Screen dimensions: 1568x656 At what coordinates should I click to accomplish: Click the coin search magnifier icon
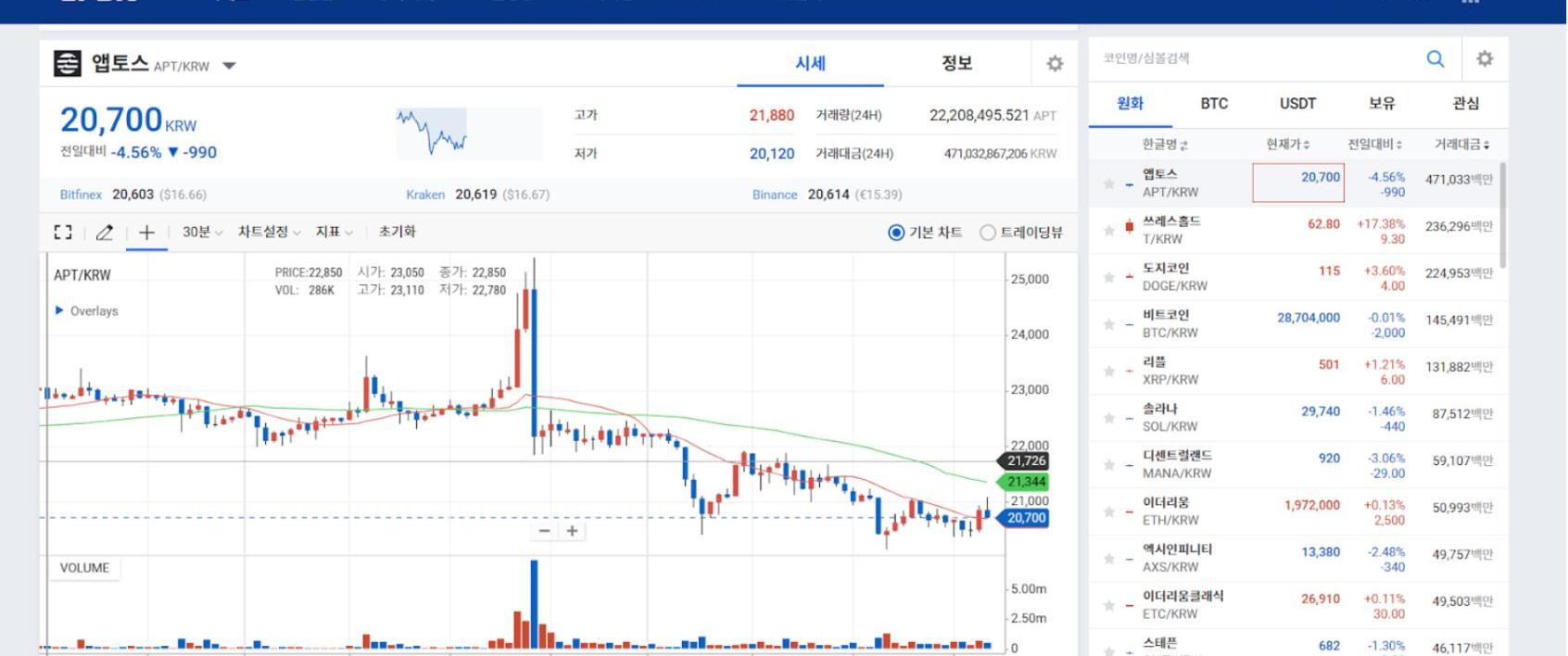click(x=1435, y=59)
